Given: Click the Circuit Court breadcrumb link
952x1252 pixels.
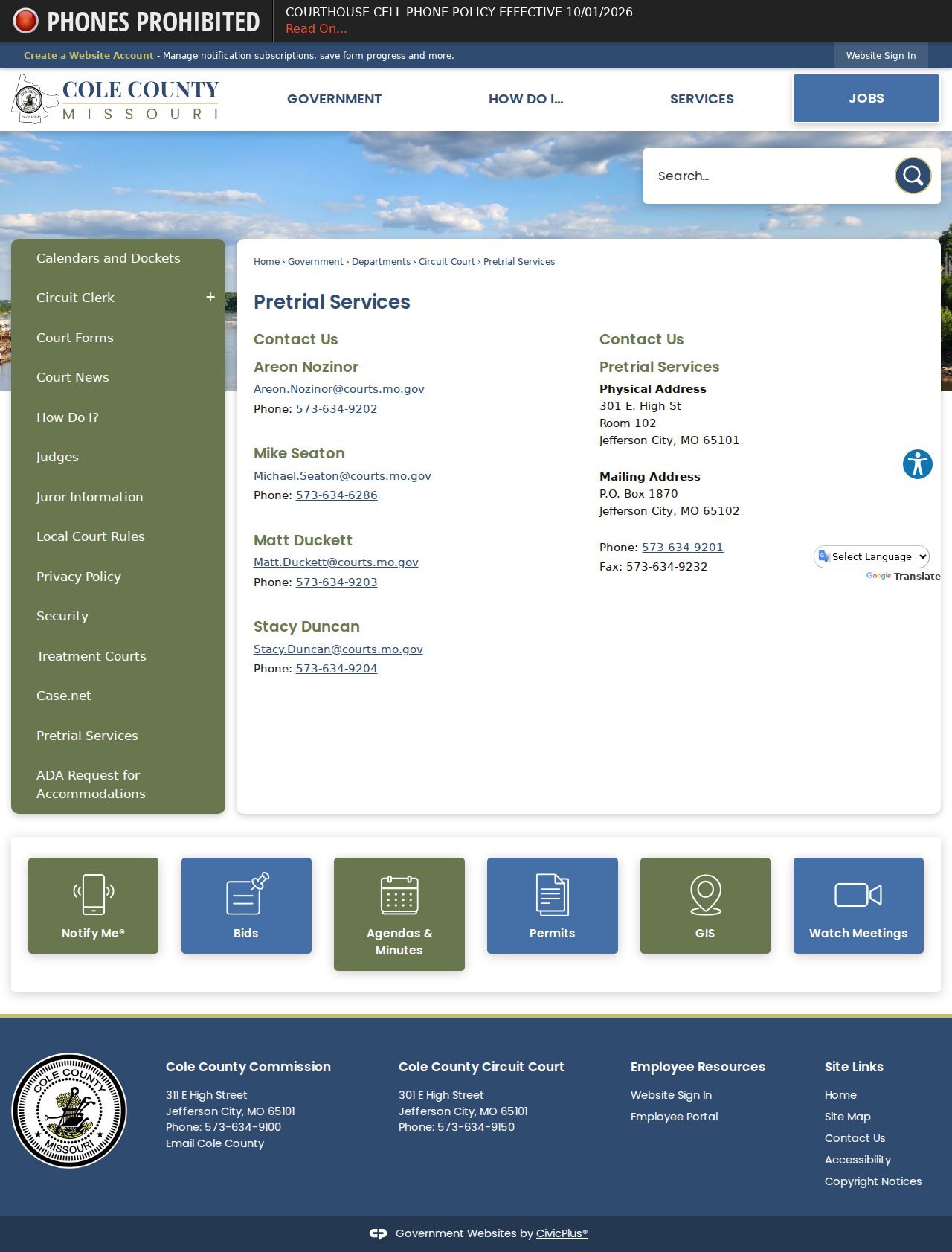Looking at the screenshot, I should point(447,262).
